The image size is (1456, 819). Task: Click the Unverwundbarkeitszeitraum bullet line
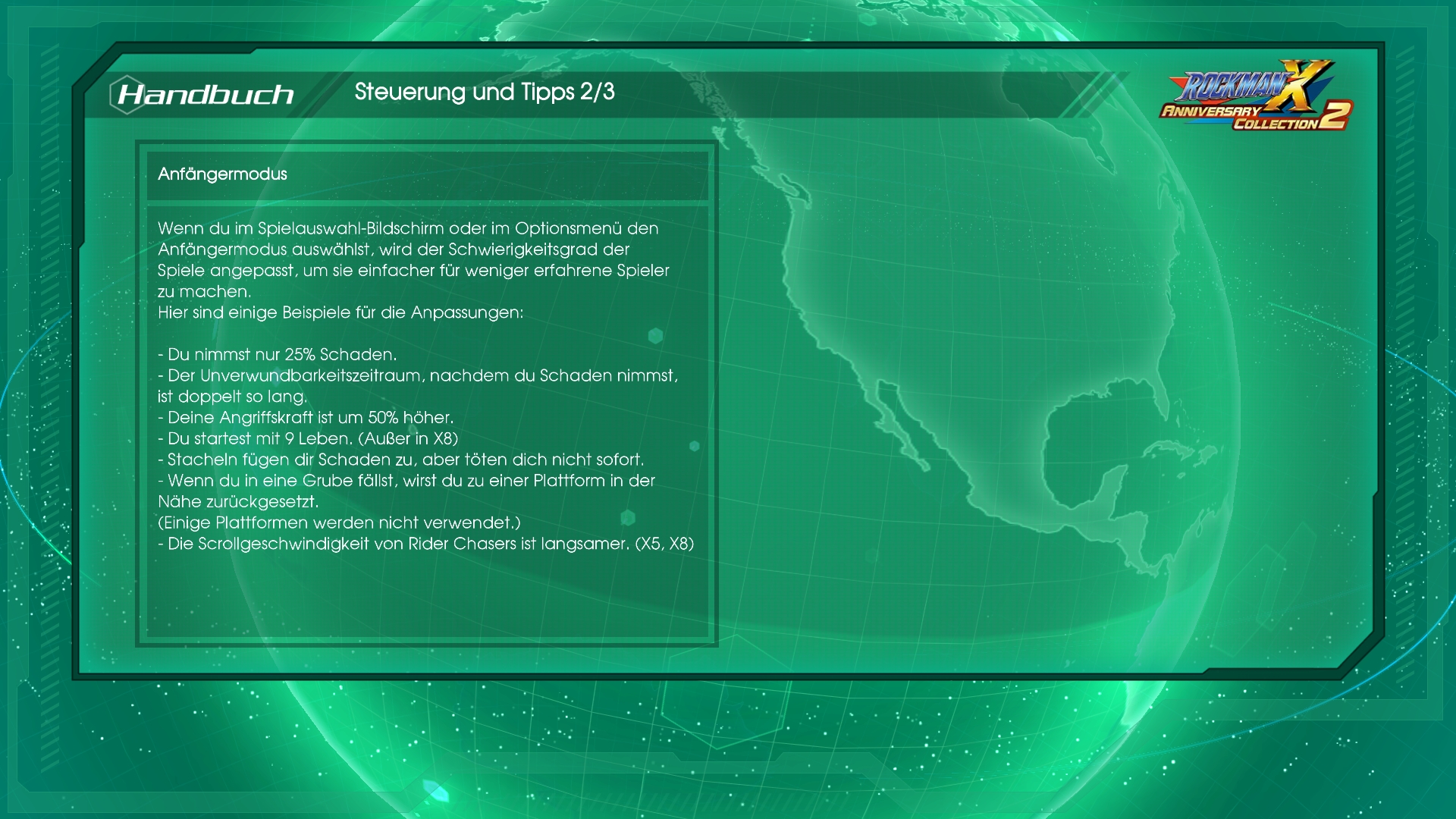pyautogui.click(x=417, y=376)
